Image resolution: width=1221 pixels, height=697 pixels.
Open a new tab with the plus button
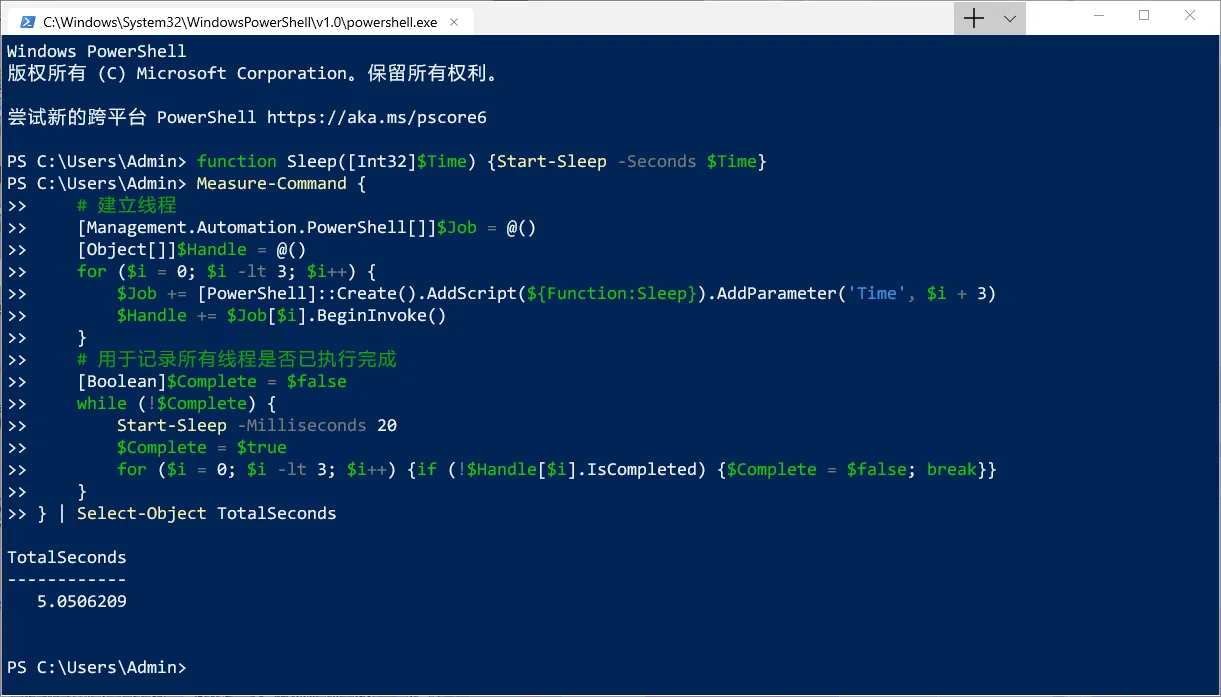973,18
